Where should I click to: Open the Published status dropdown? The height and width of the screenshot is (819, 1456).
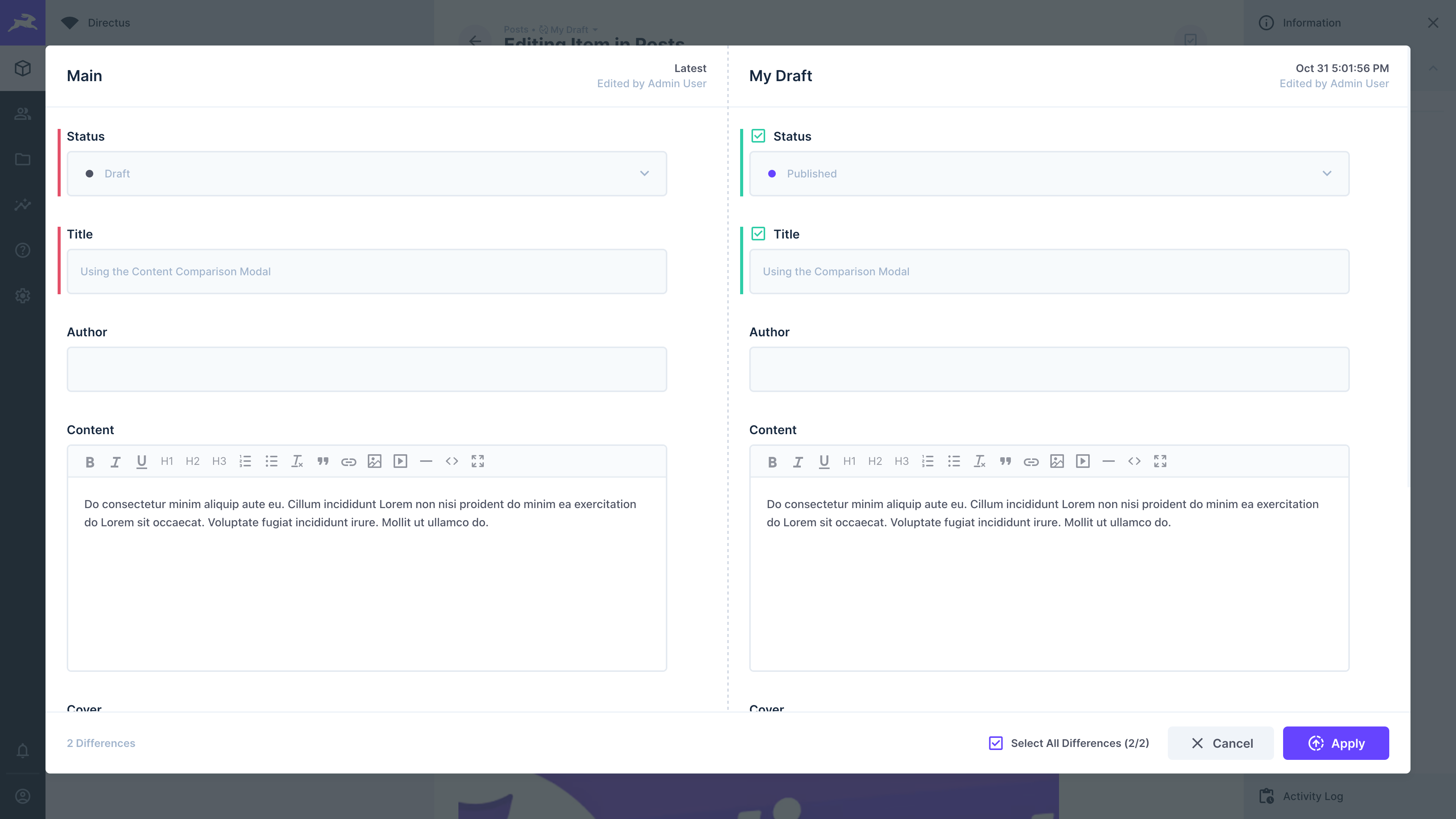click(1050, 174)
